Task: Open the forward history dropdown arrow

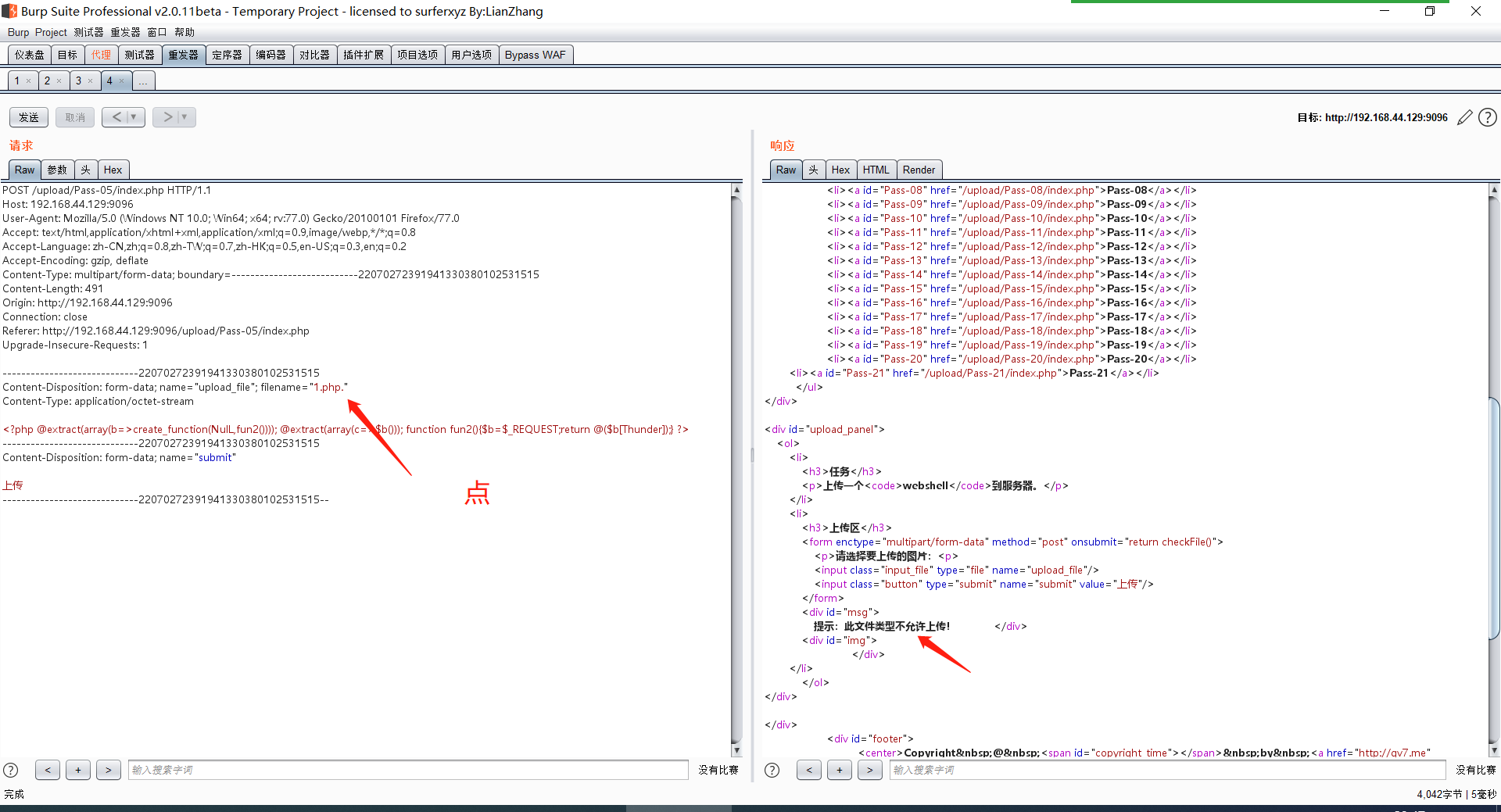Action: tap(184, 117)
